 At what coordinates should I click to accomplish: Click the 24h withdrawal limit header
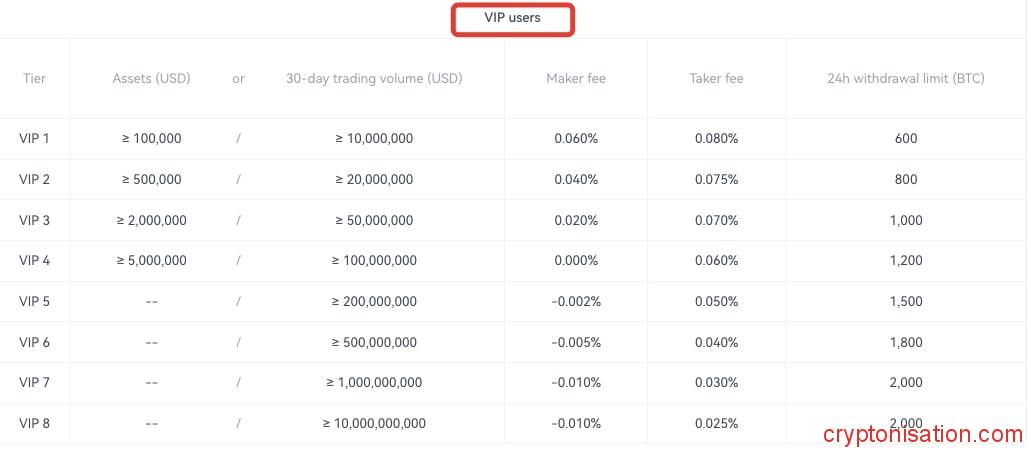[906, 78]
